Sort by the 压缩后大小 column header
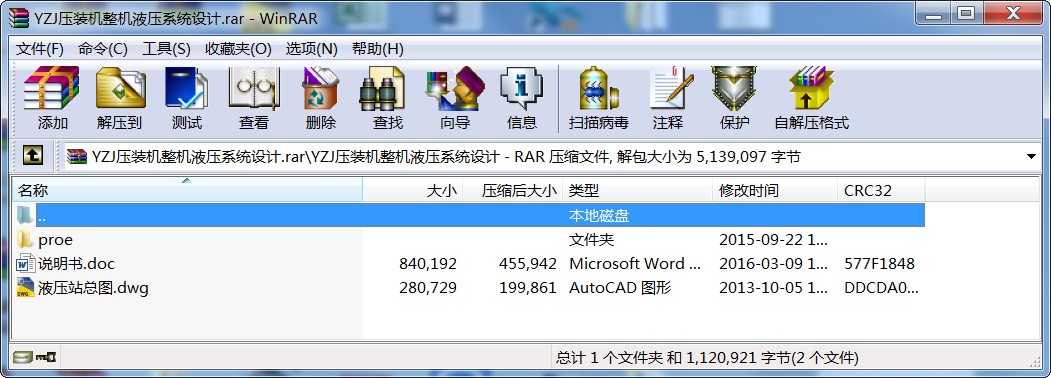This screenshot has width=1051, height=378. coord(513,190)
